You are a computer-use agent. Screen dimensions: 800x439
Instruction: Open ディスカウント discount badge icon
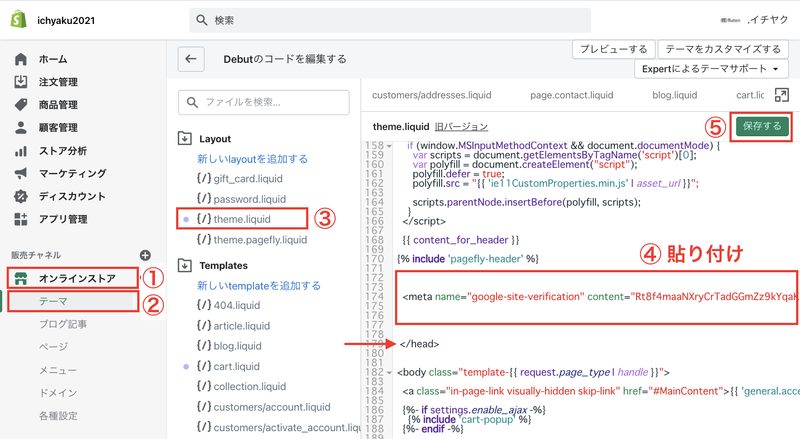click(x=21, y=197)
